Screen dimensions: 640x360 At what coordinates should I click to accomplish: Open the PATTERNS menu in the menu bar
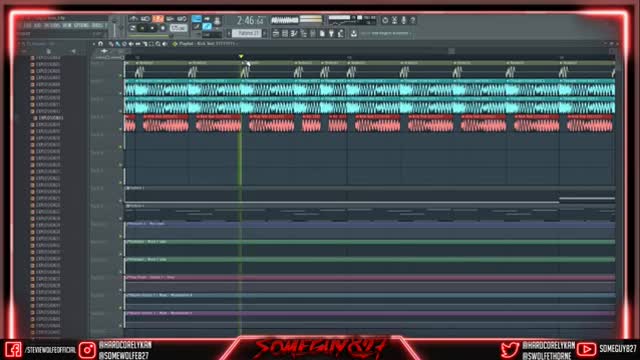[x=51, y=25]
